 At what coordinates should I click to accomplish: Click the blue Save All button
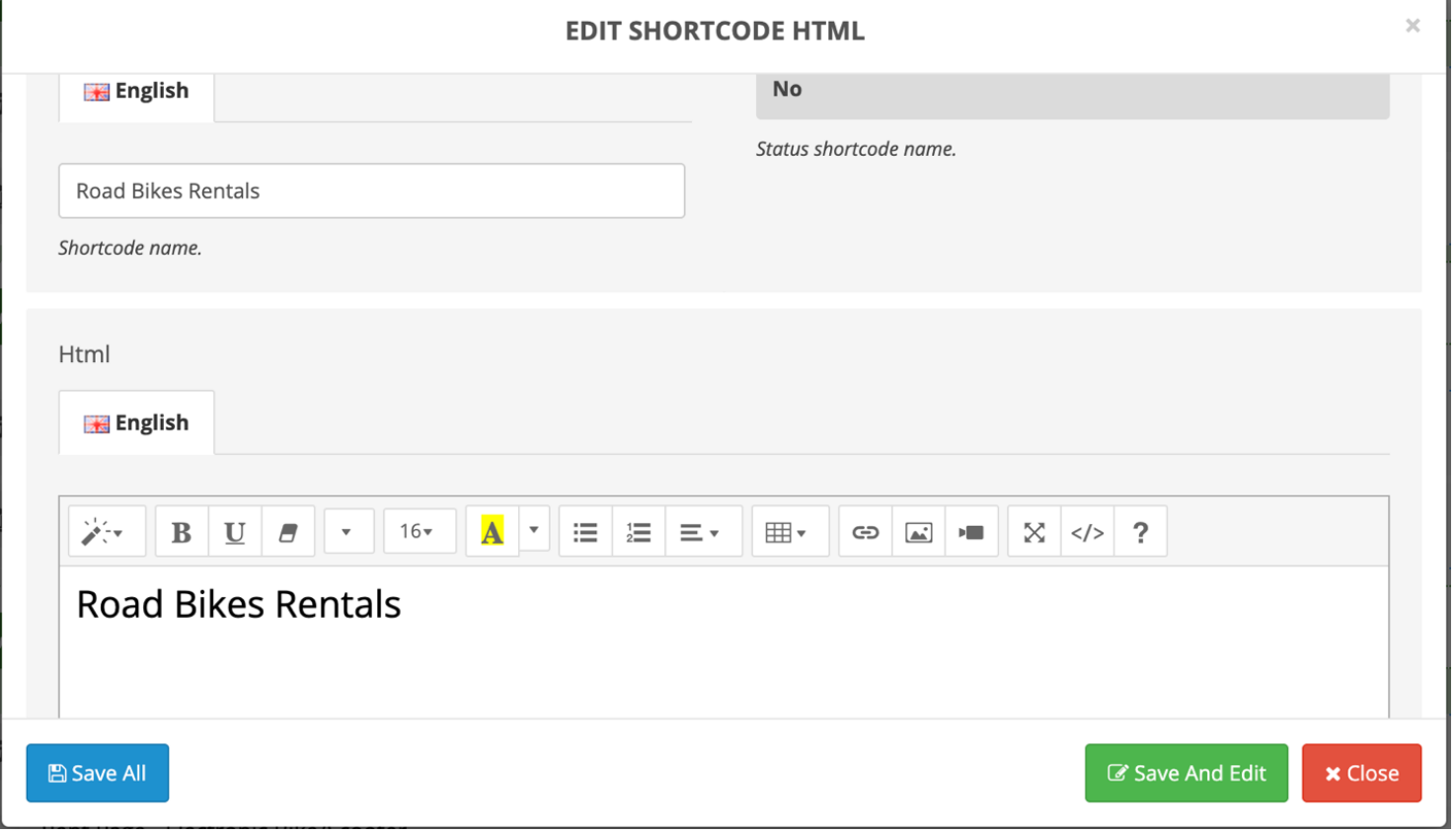point(98,774)
